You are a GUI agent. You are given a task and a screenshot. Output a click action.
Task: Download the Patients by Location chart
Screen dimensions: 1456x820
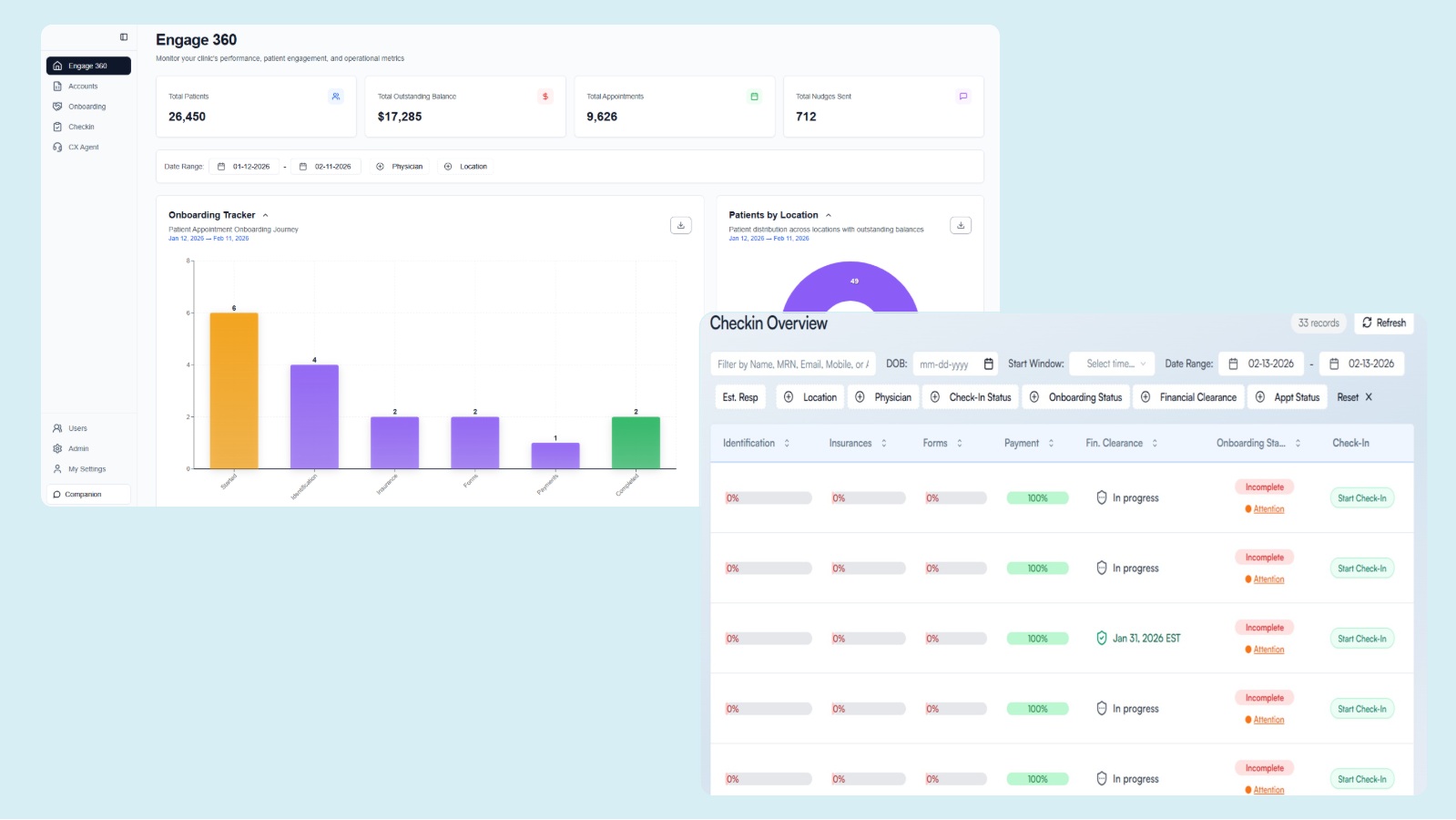[961, 225]
